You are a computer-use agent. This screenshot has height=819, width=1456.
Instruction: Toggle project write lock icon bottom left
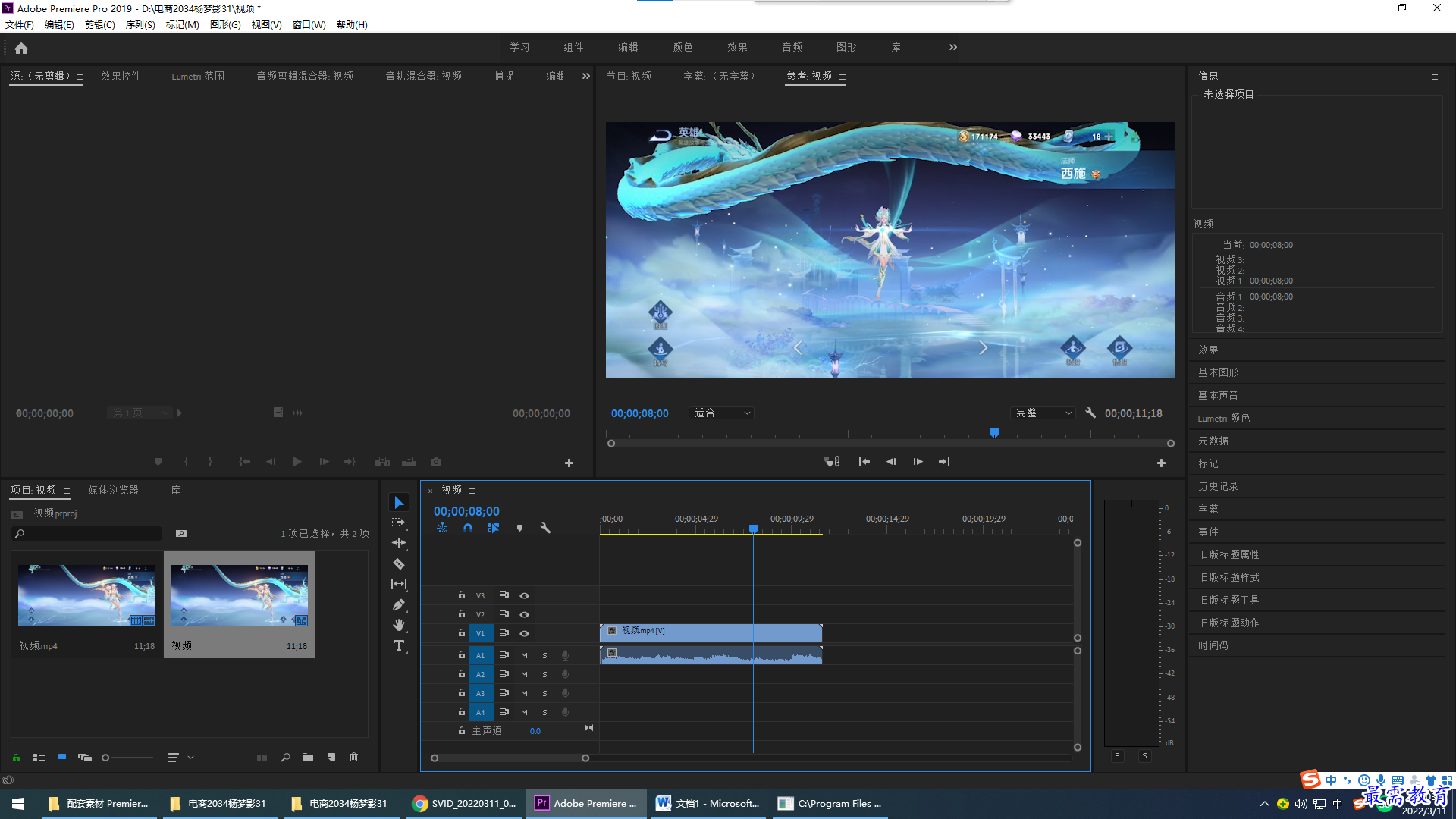click(16, 757)
